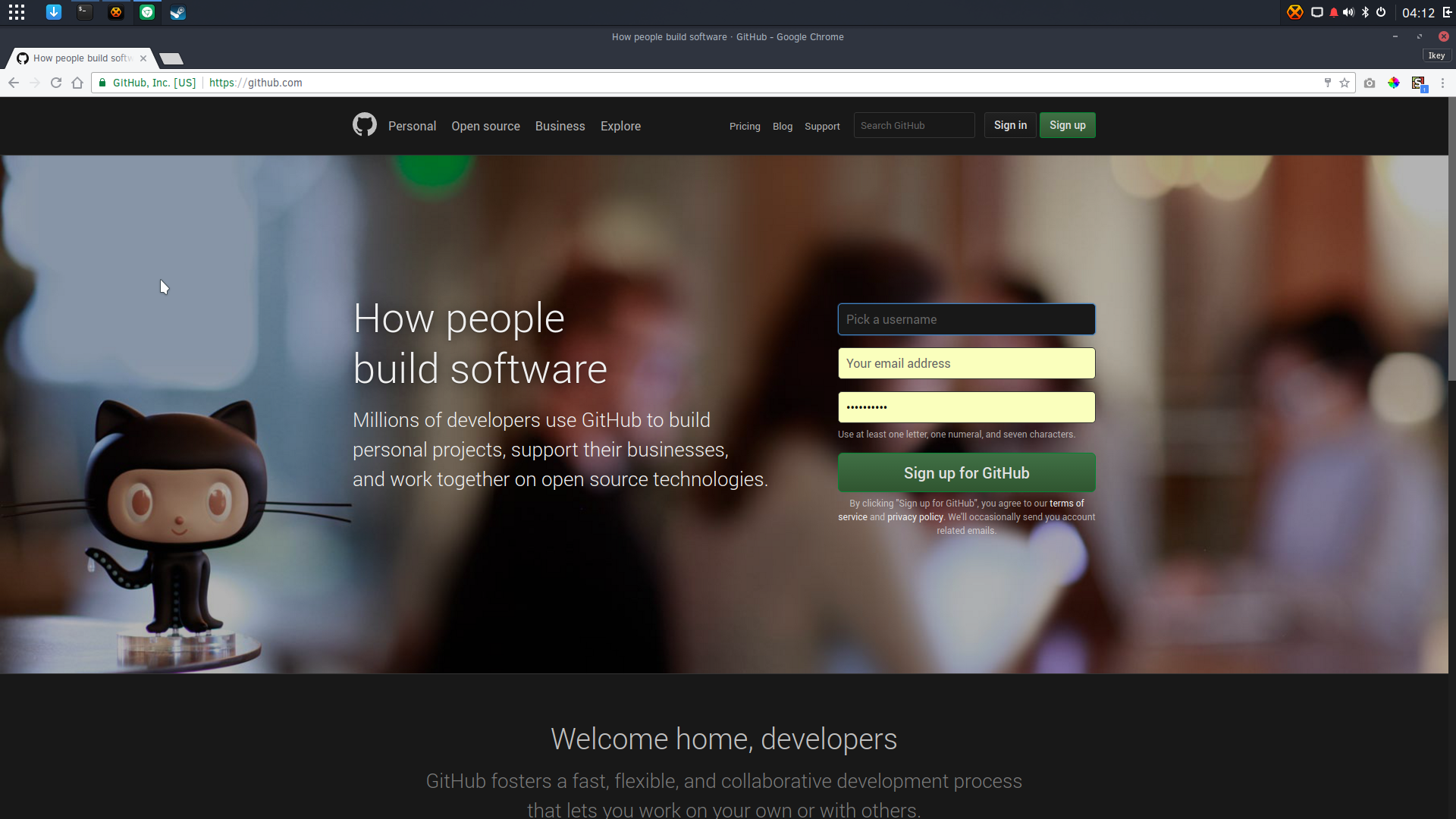Open the privacy policy link
This screenshot has width=1456, height=819.
pyautogui.click(x=915, y=517)
